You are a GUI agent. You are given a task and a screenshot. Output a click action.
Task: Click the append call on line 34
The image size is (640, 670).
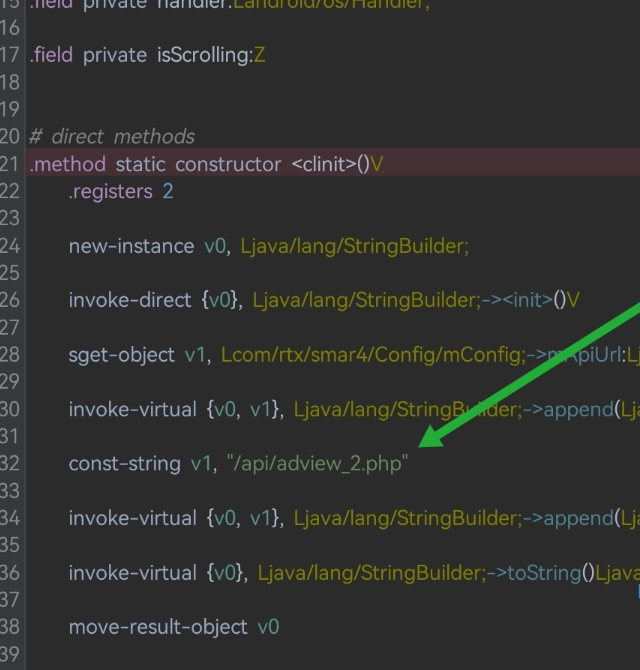point(580,518)
